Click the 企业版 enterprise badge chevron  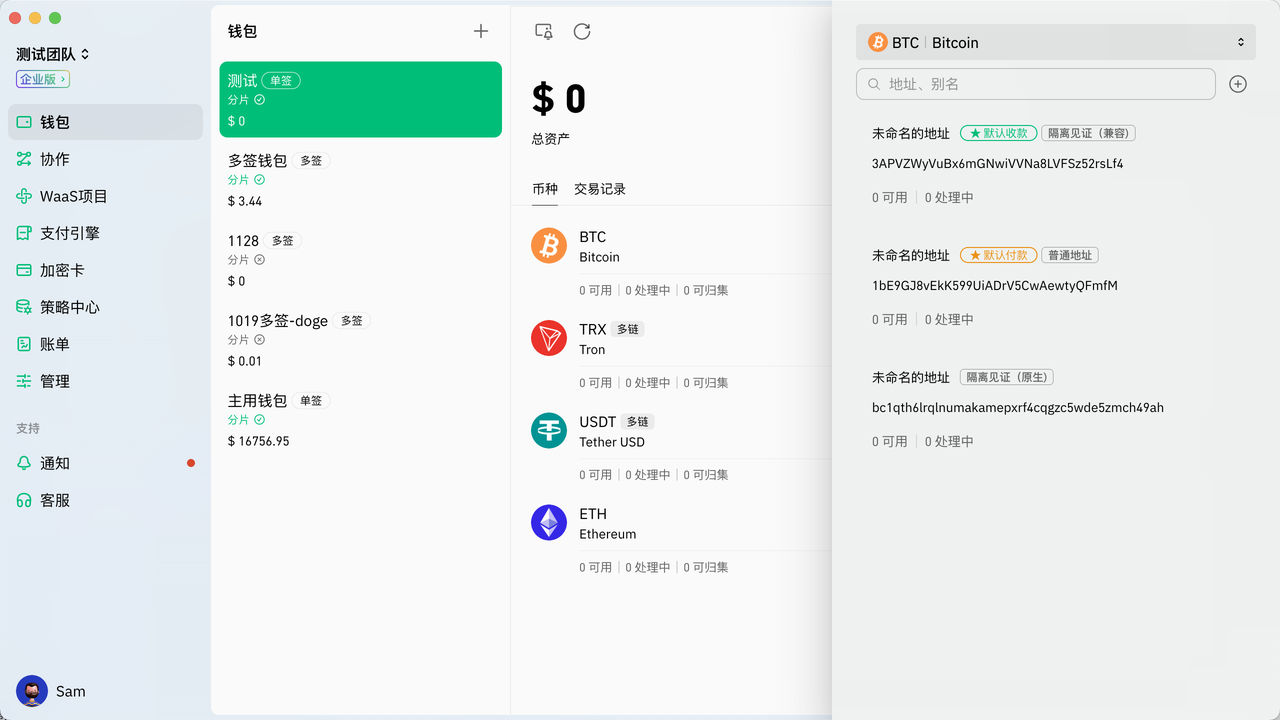click(63, 79)
